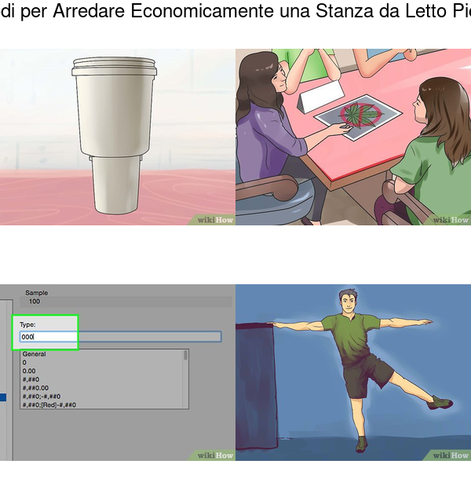Open the white plastic cup thumbnail
Image resolution: width=471 pixels, height=490 pixels.
117,137
